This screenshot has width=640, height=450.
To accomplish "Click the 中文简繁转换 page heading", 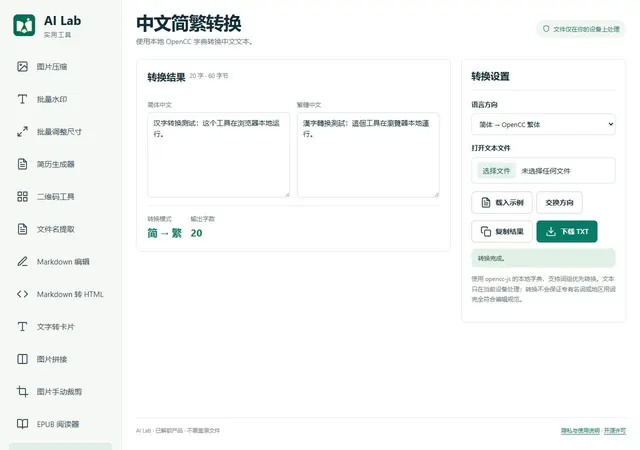I will pyautogui.click(x=189, y=23).
